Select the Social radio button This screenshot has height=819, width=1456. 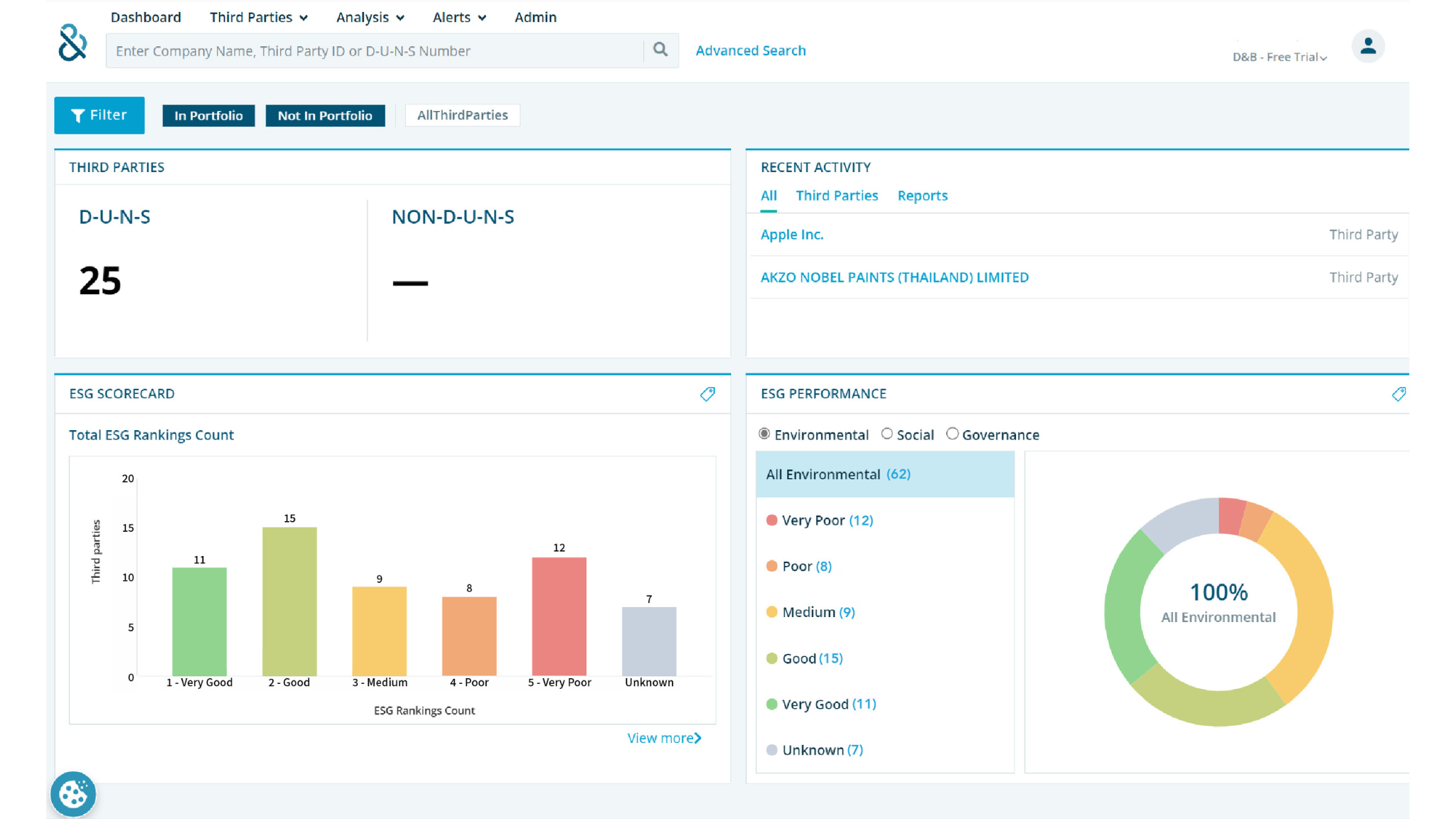point(887,434)
